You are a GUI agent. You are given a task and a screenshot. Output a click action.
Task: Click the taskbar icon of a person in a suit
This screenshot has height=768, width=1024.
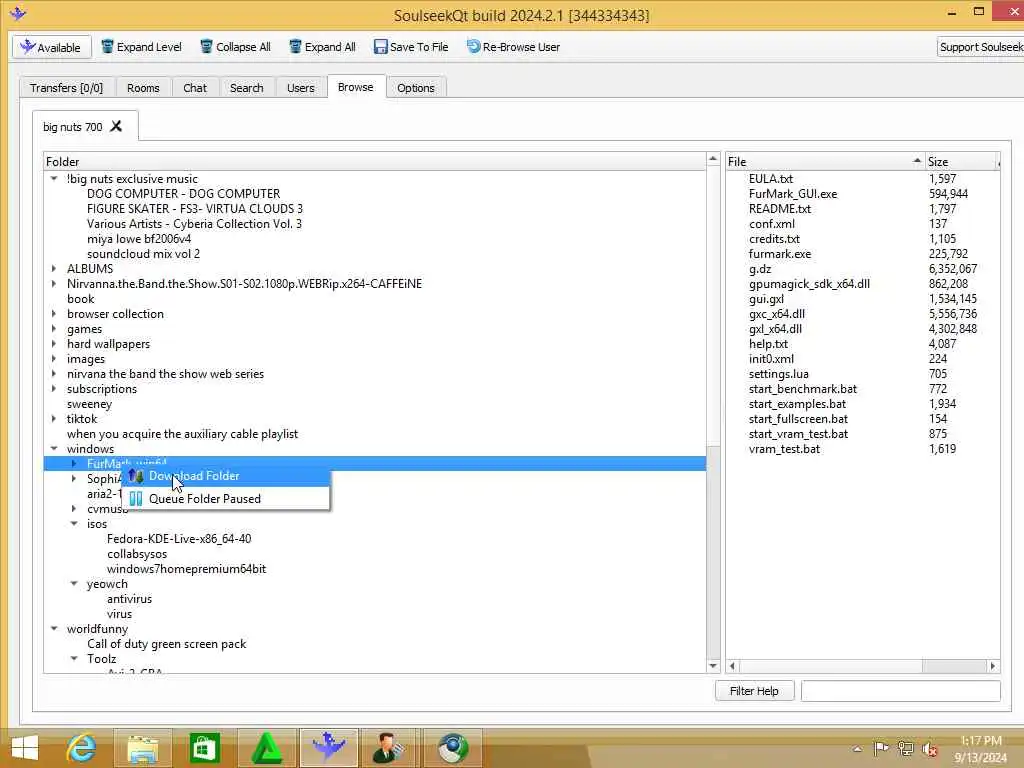click(x=389, y=748)
